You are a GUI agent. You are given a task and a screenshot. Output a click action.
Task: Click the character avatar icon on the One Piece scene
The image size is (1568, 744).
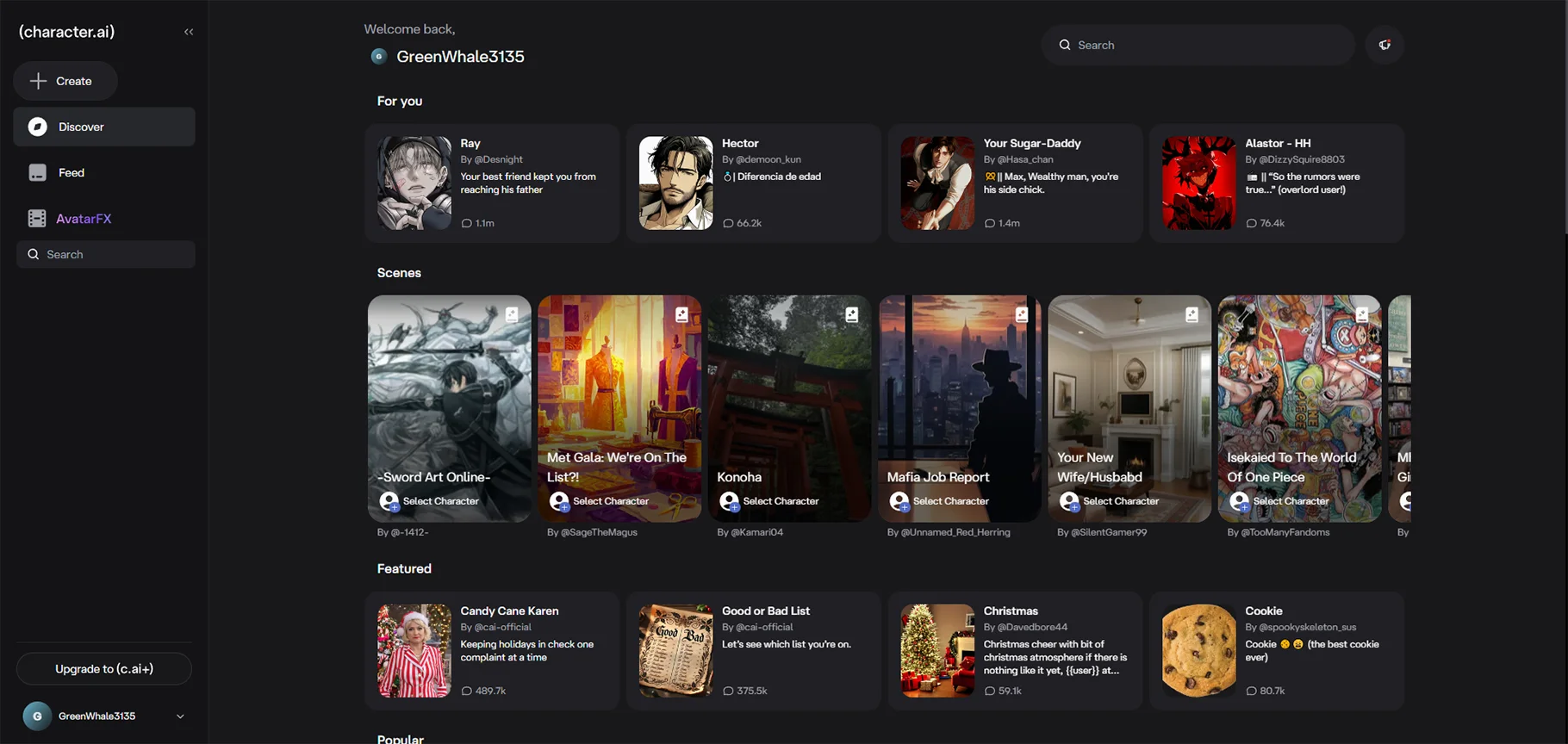pos(1240,501)
